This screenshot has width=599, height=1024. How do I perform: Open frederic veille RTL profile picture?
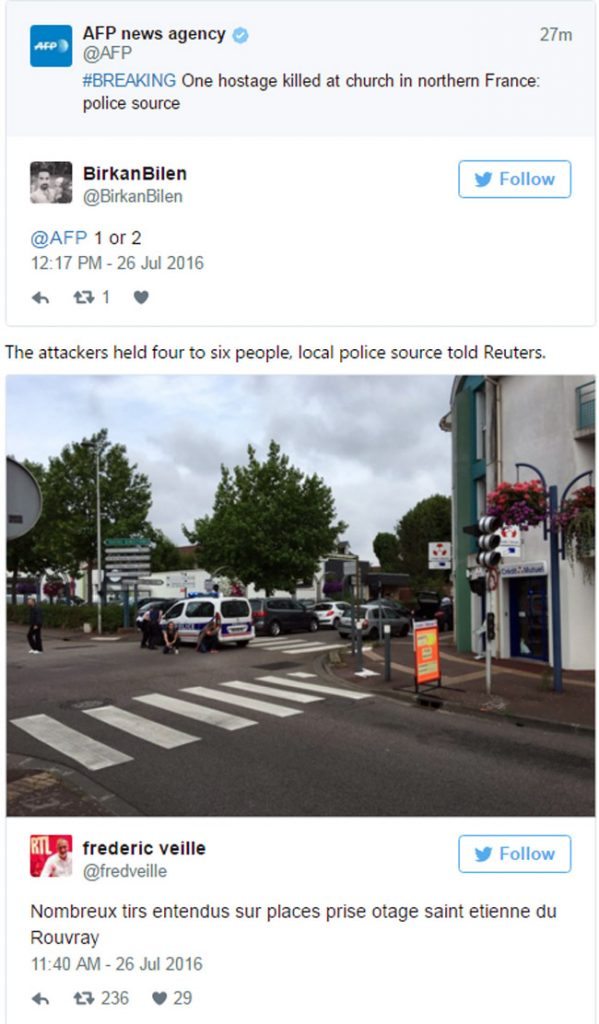(x=51, y=856)
